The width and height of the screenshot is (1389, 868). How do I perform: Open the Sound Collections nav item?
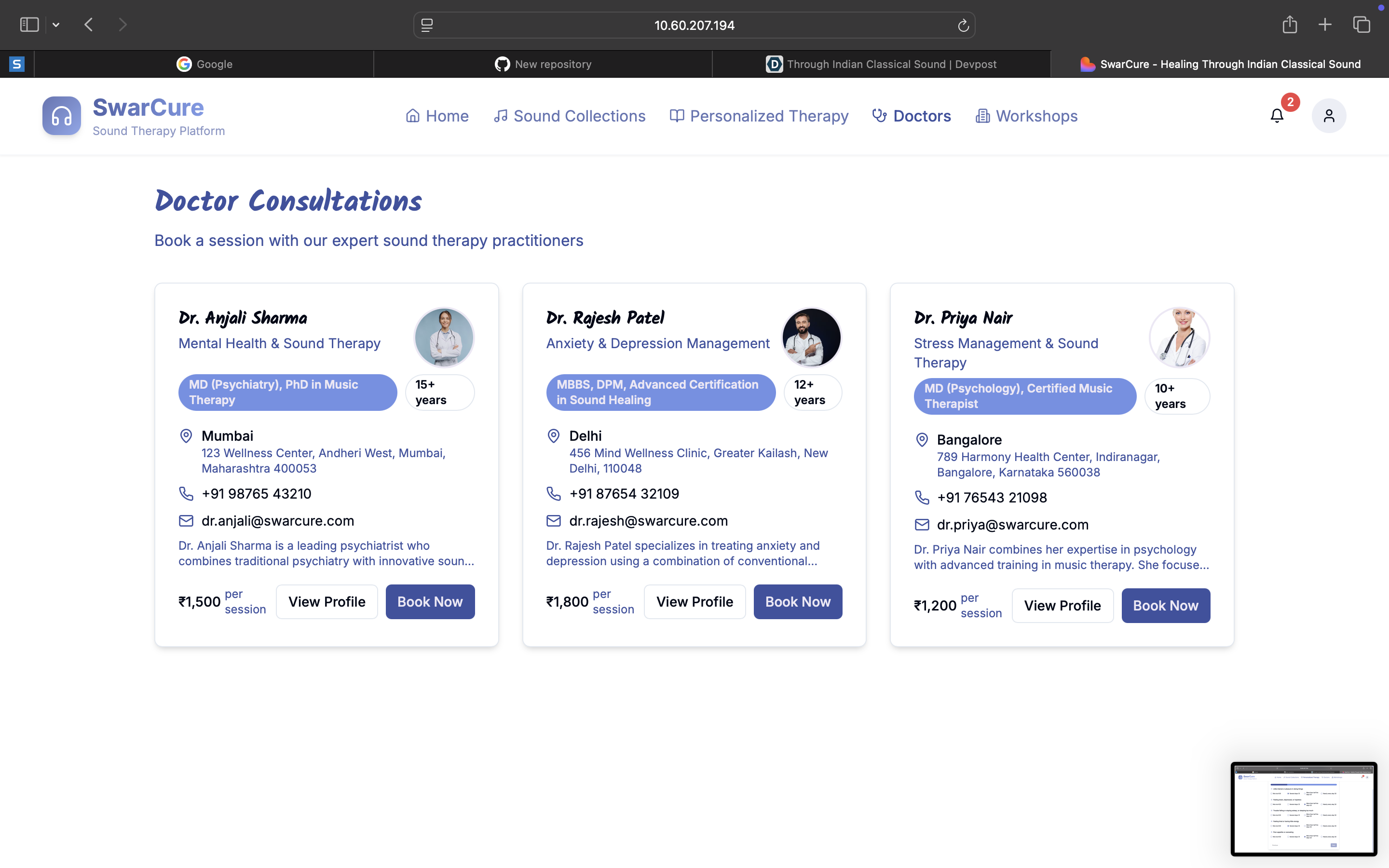(570, 116)
